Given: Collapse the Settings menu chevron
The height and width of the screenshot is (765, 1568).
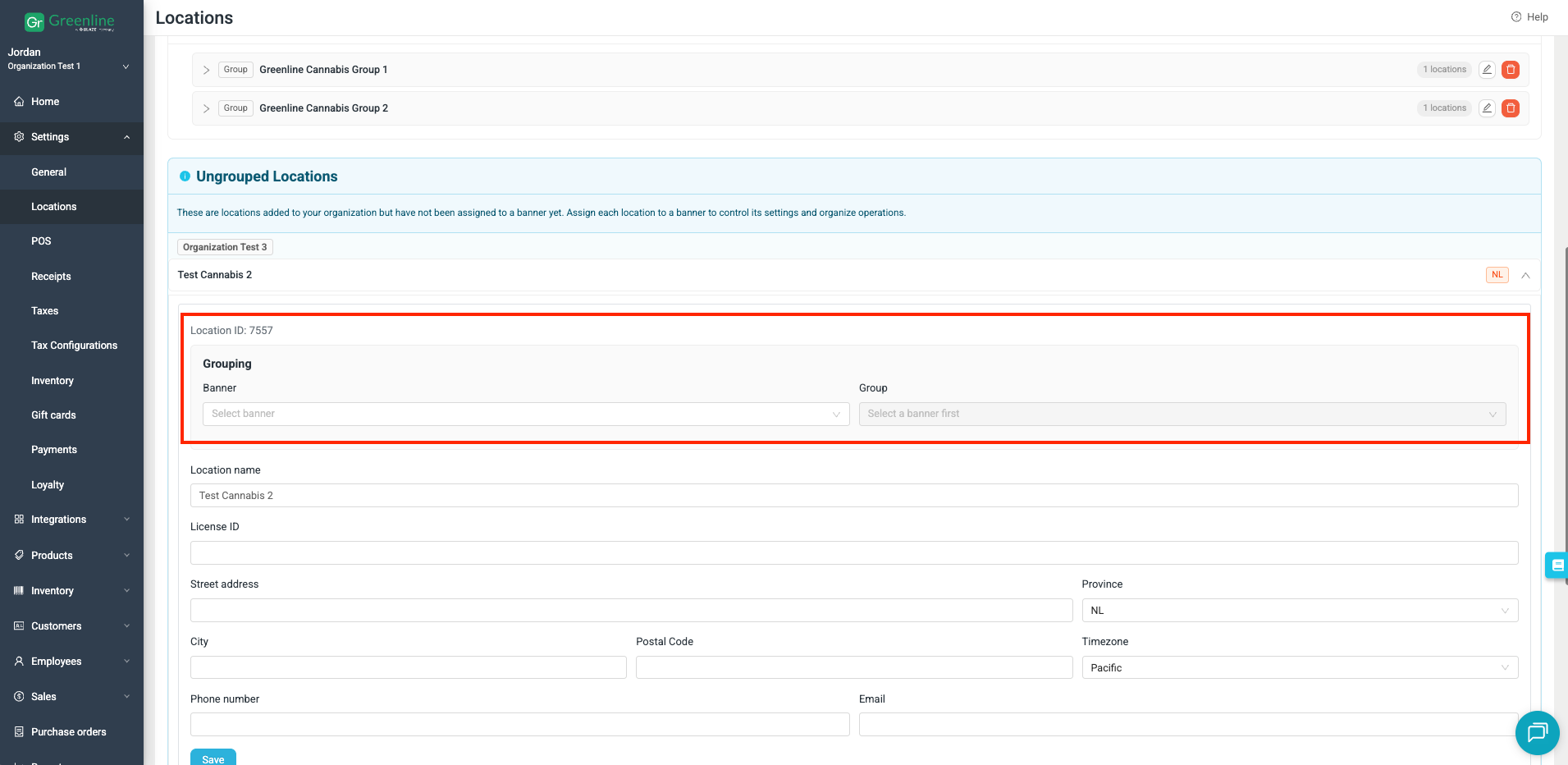Looking at the screenshot, I should click(x=126, y=137).
